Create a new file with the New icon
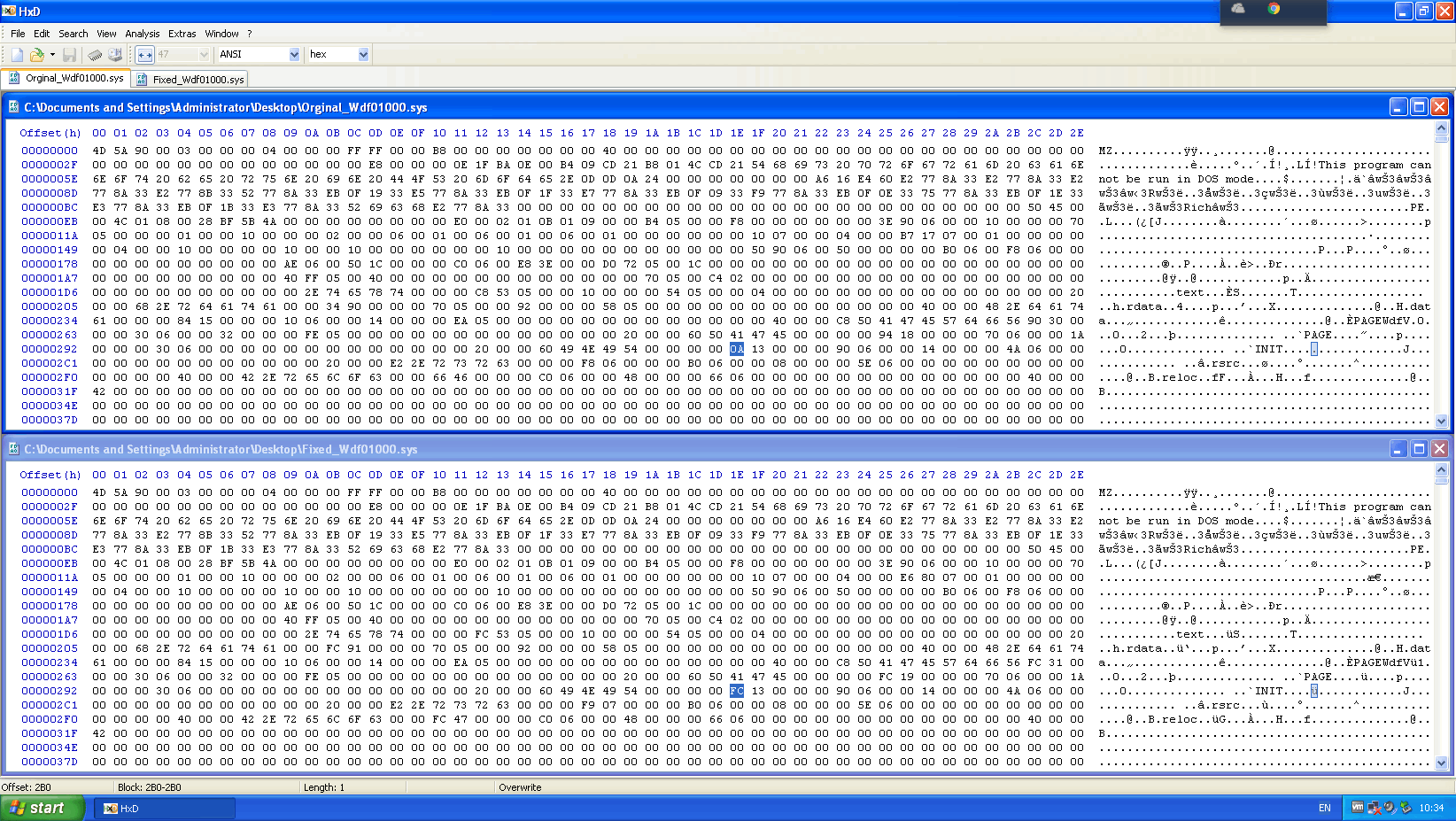This screenshot has height=821, width=1456. [18, 55]
